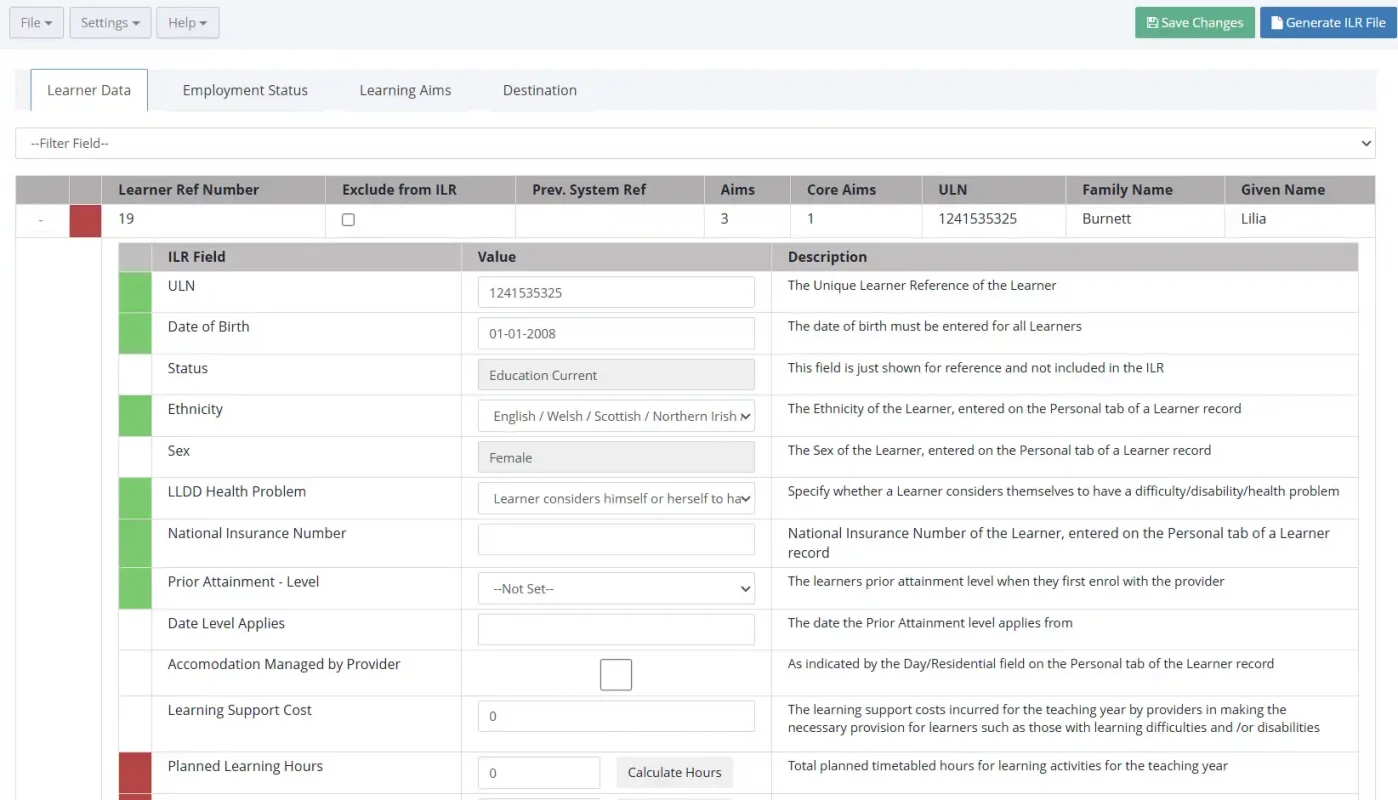The image size is (1398, 800).
Task: Collapse learner row 19 with minus expander
Action: (x=41, y=220)
